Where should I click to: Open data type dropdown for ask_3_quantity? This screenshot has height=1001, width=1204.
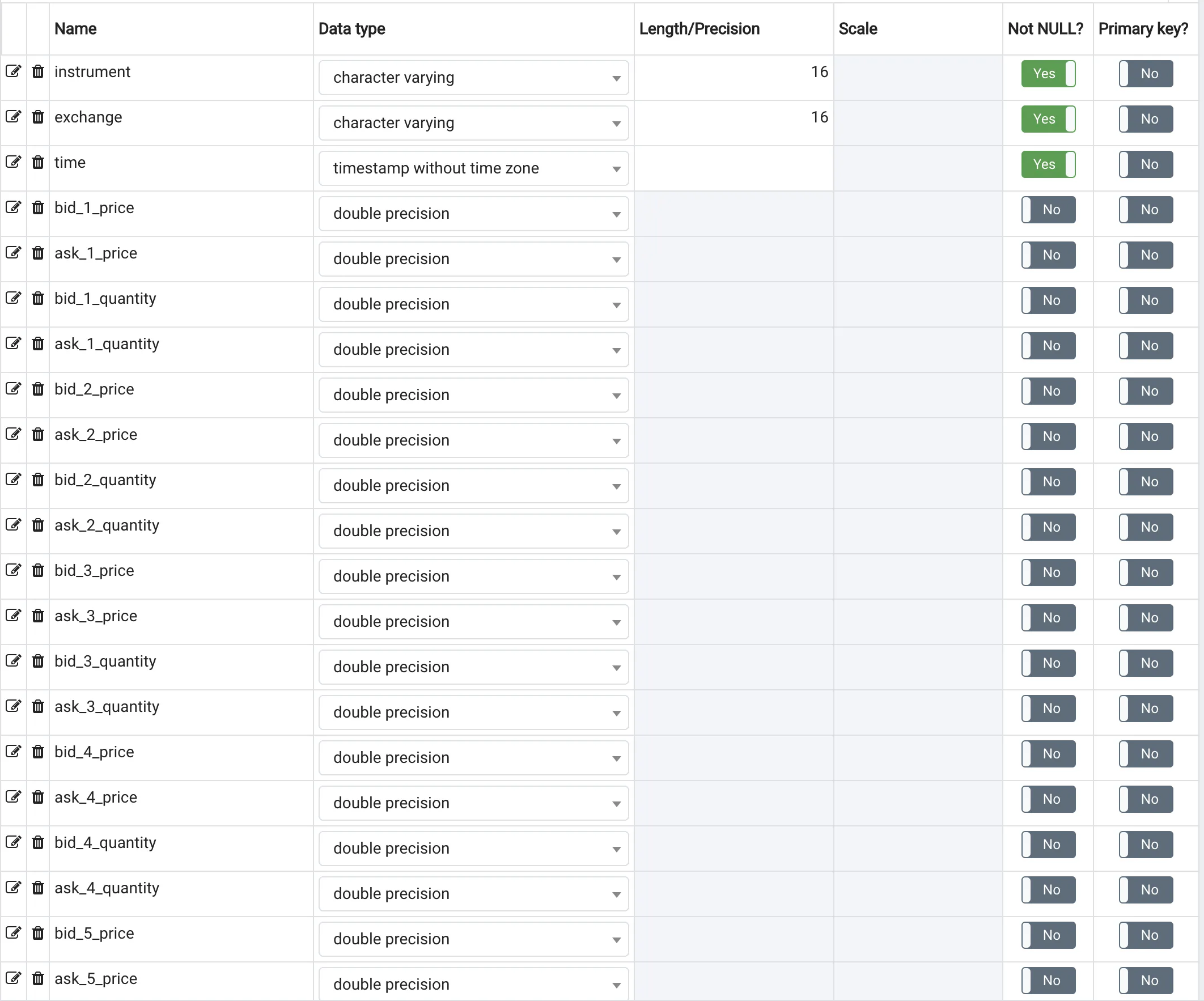(473, 712)
